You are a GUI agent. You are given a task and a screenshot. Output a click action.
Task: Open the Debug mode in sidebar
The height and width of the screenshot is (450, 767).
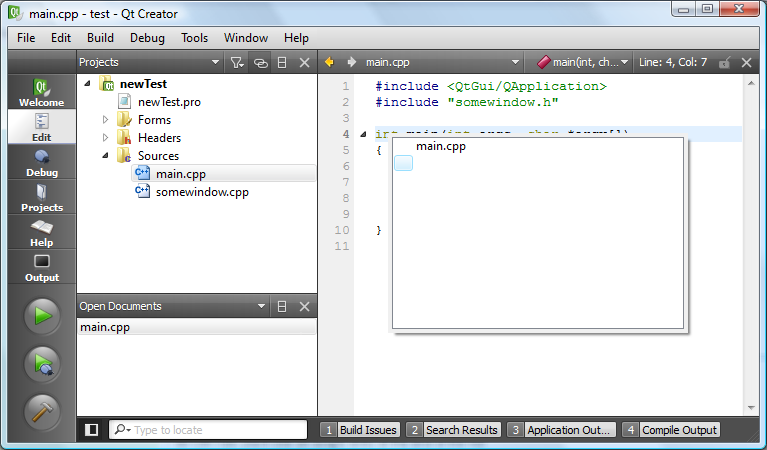pyautogui.click(x=41, y=162)
